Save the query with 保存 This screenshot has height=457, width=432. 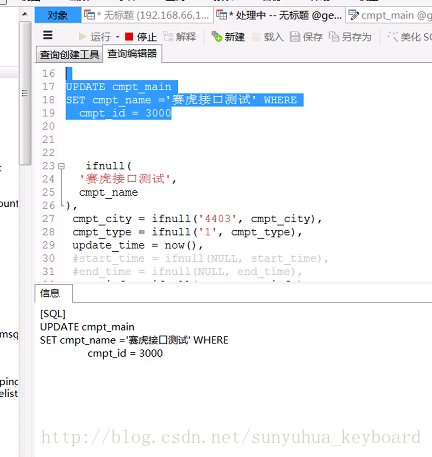(306, 37)
